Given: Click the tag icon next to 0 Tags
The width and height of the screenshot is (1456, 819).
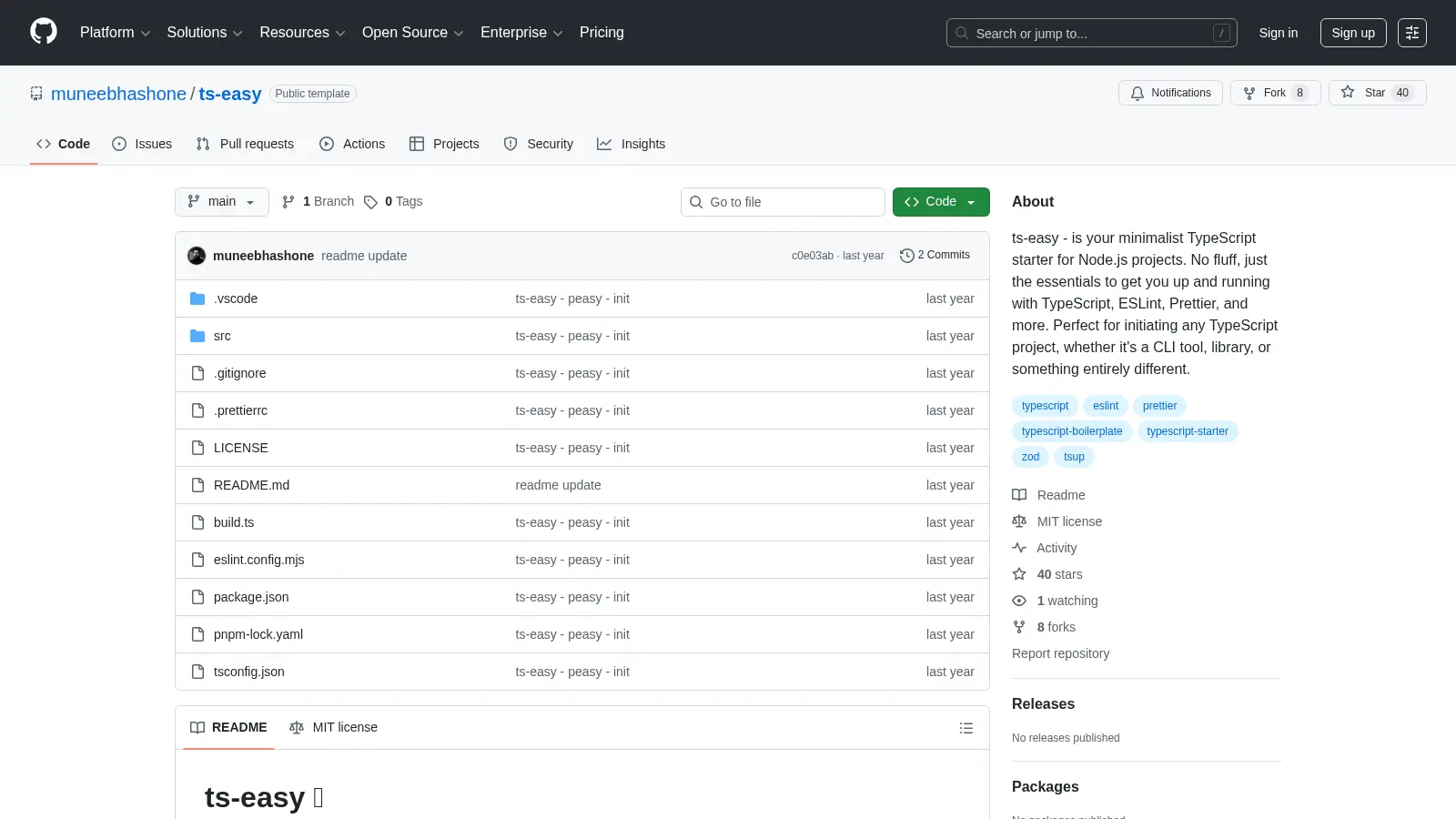Looking at the screenshot, I should point(370,202).
